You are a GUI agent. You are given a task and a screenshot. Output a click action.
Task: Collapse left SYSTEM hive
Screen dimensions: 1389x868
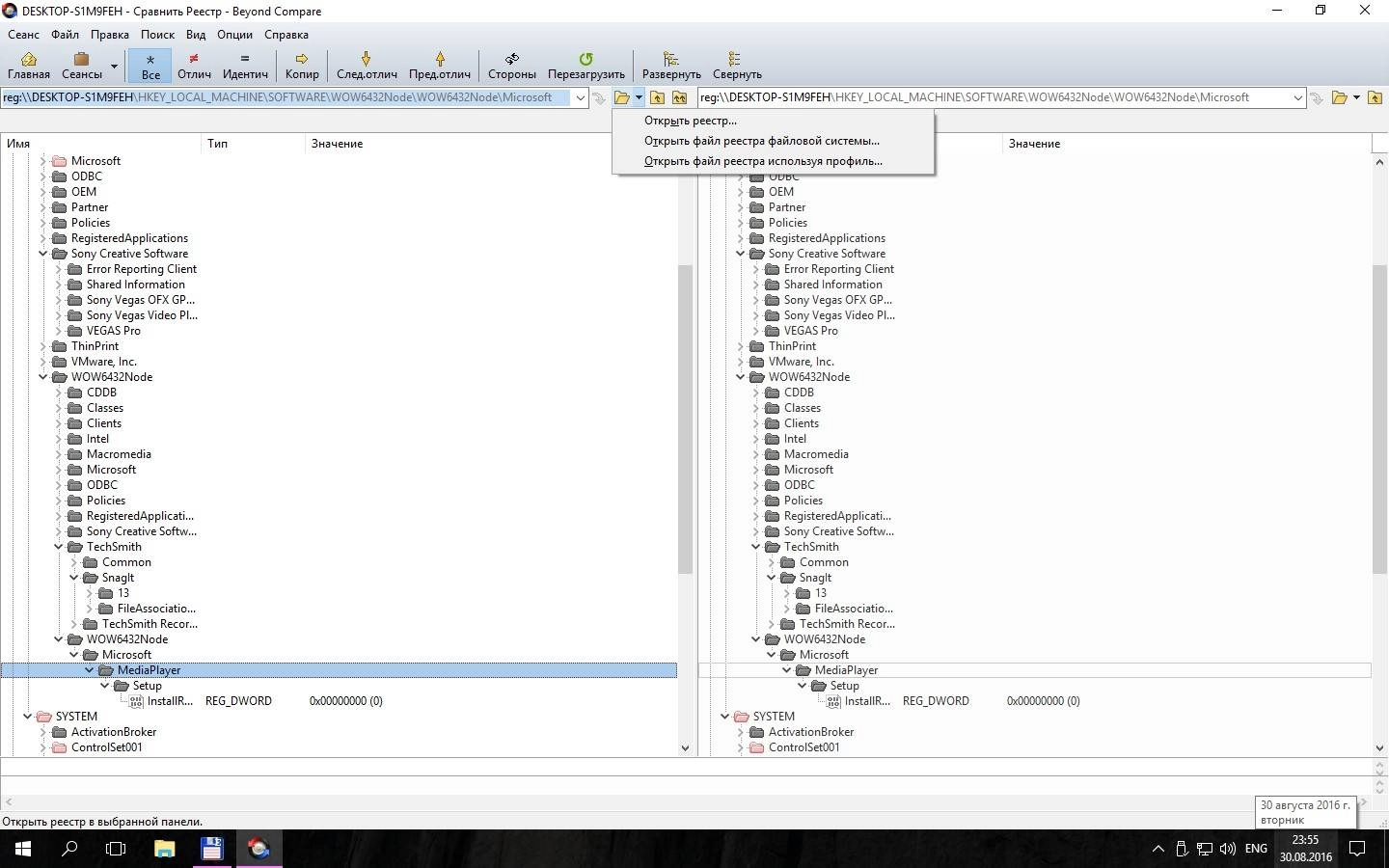(28, 717)
